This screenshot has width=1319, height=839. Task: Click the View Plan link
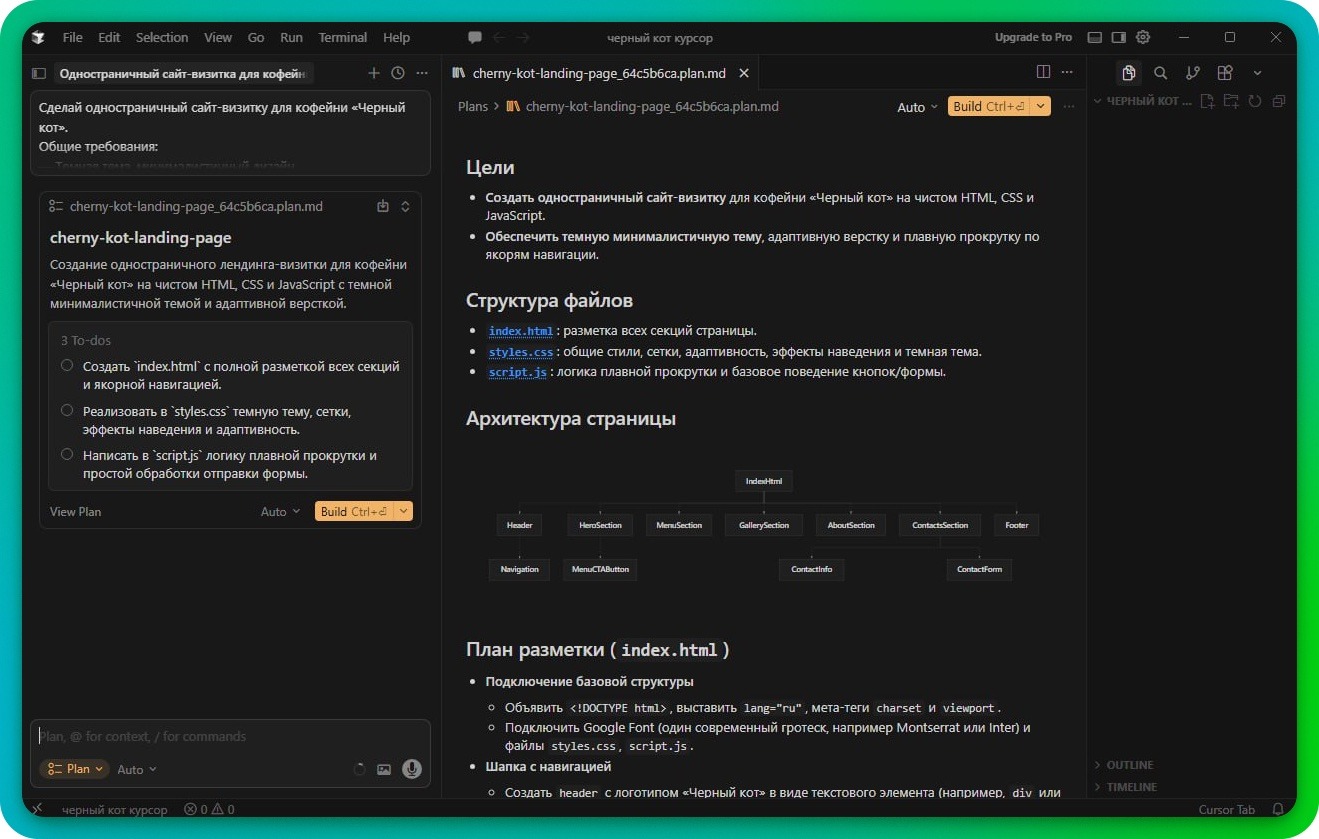[x=76, y=511]
